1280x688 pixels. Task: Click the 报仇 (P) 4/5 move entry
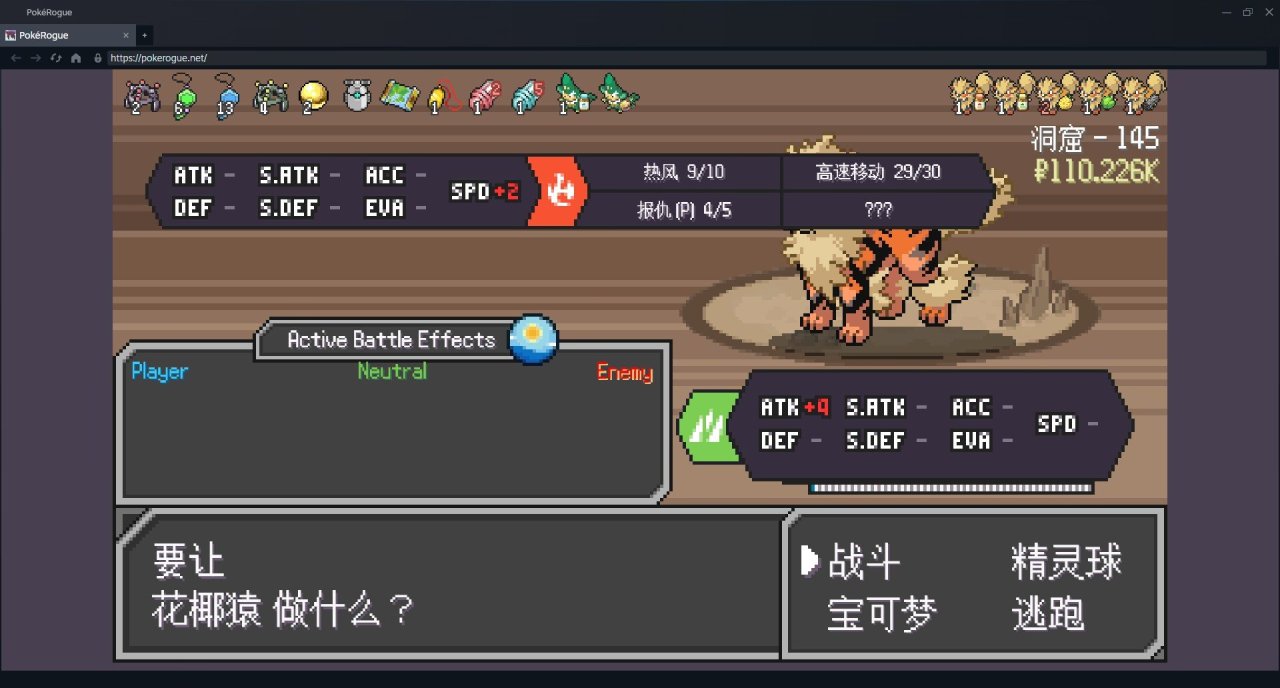pyautogui.click(x=683, y=210)
